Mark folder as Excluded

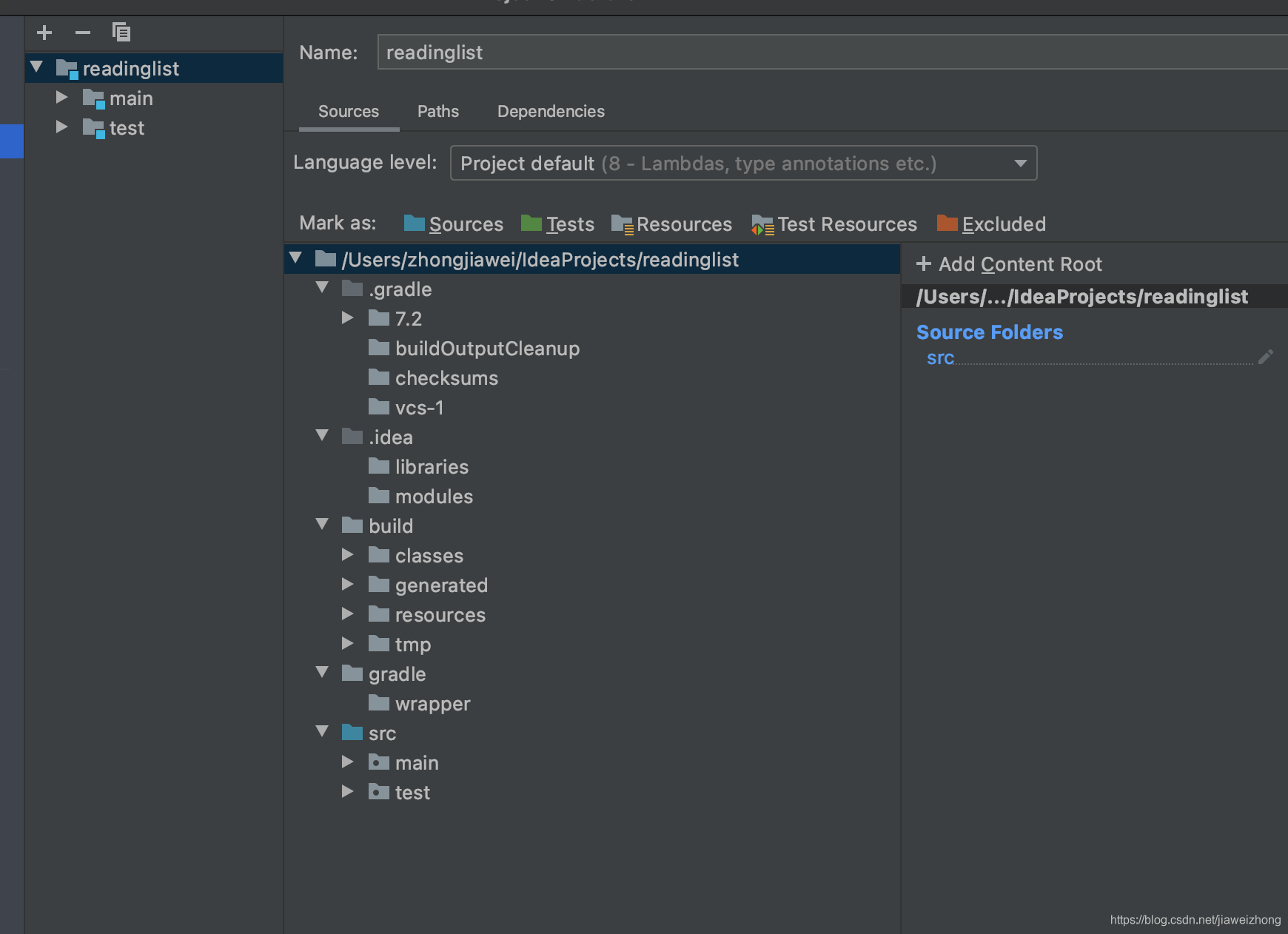pyautogui.click(x=991, y=224)
